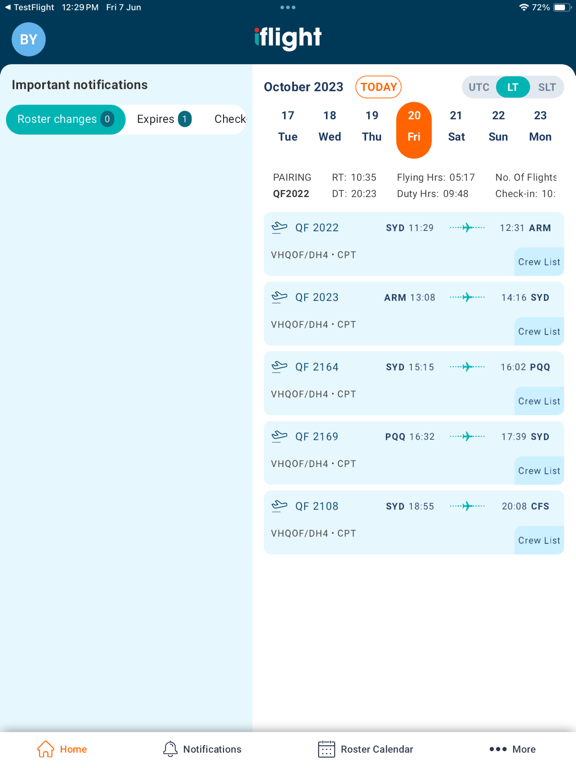Viewport: 576px width, 768px height.
Task: Tap the airplane icon beside QF 2108
Action: pos(279,505)
